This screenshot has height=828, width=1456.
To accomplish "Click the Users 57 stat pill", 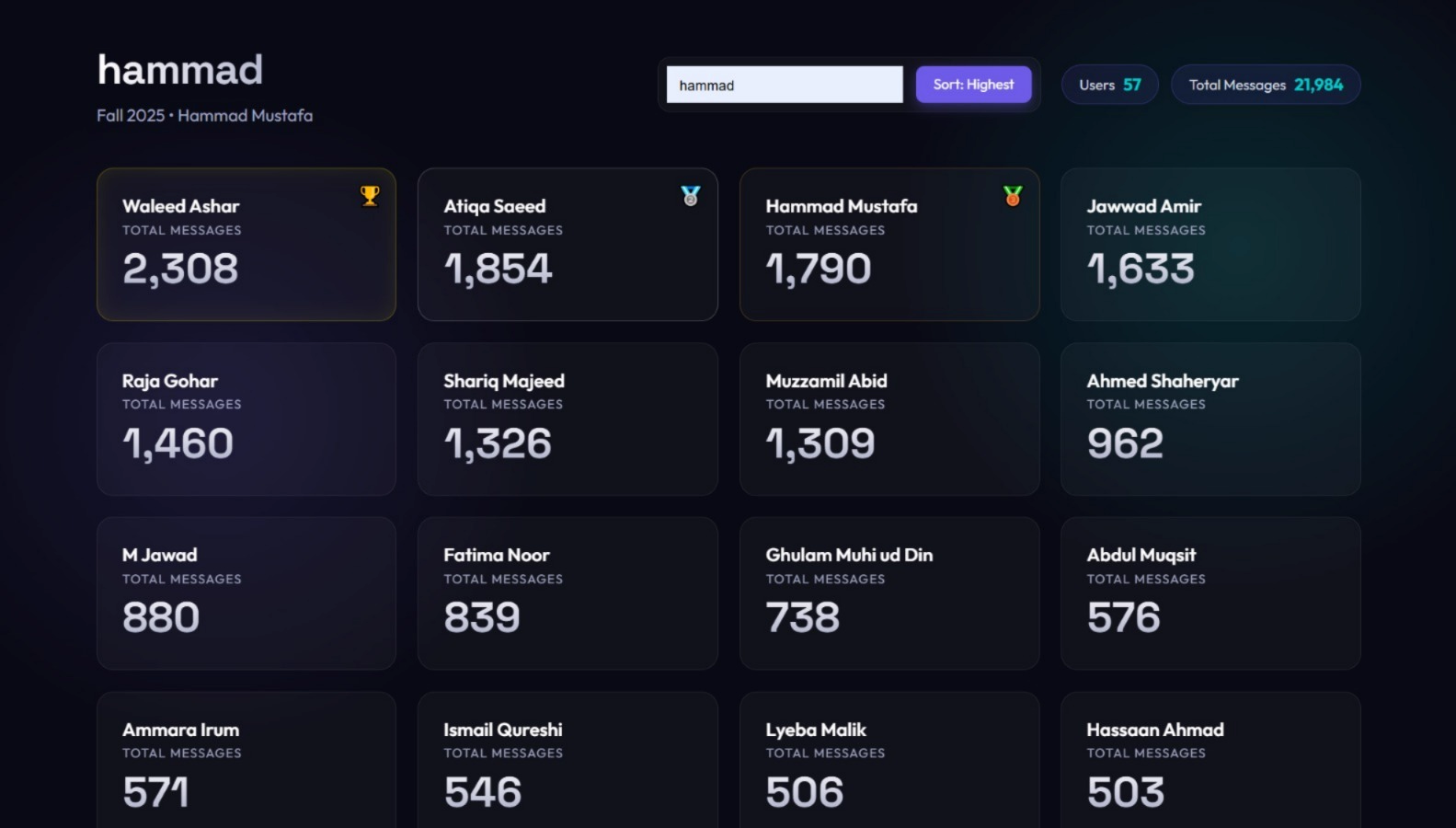I will pyautogui.click(x=1109, y=85).
